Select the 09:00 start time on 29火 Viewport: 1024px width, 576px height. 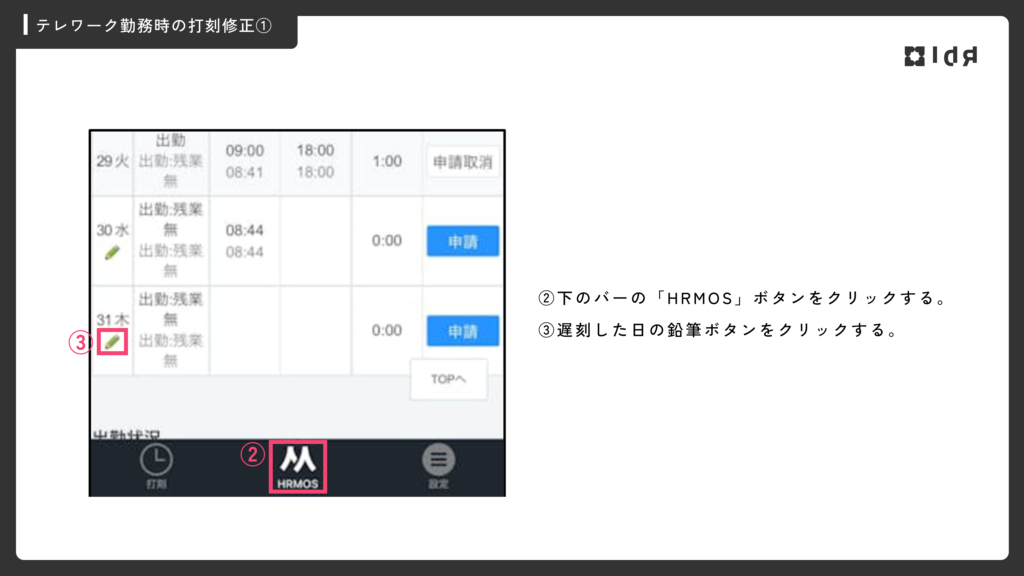(x=244, y=151)
